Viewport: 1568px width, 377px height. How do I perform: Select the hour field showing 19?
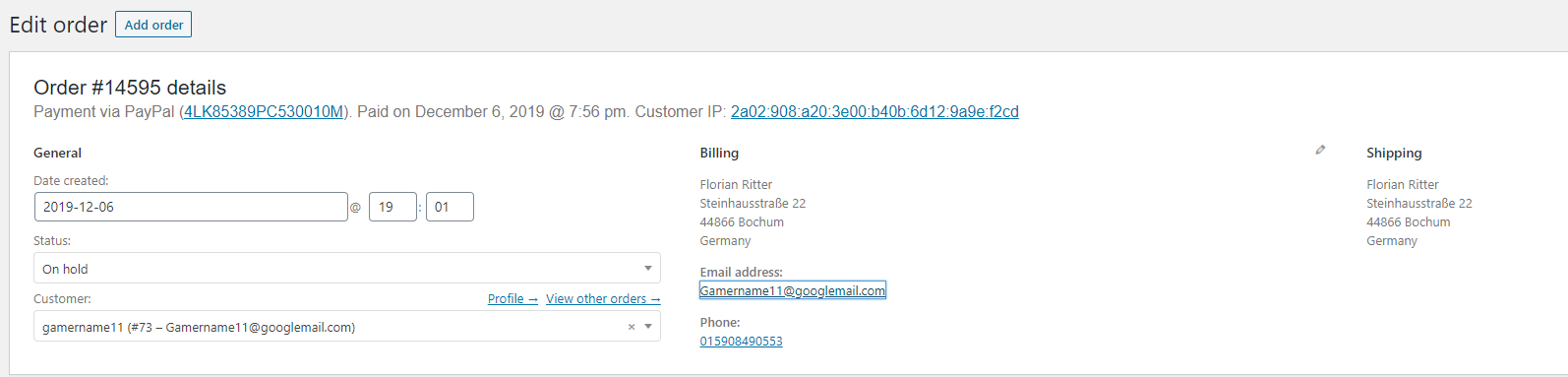pyautogui.click(x=392, y=207)
